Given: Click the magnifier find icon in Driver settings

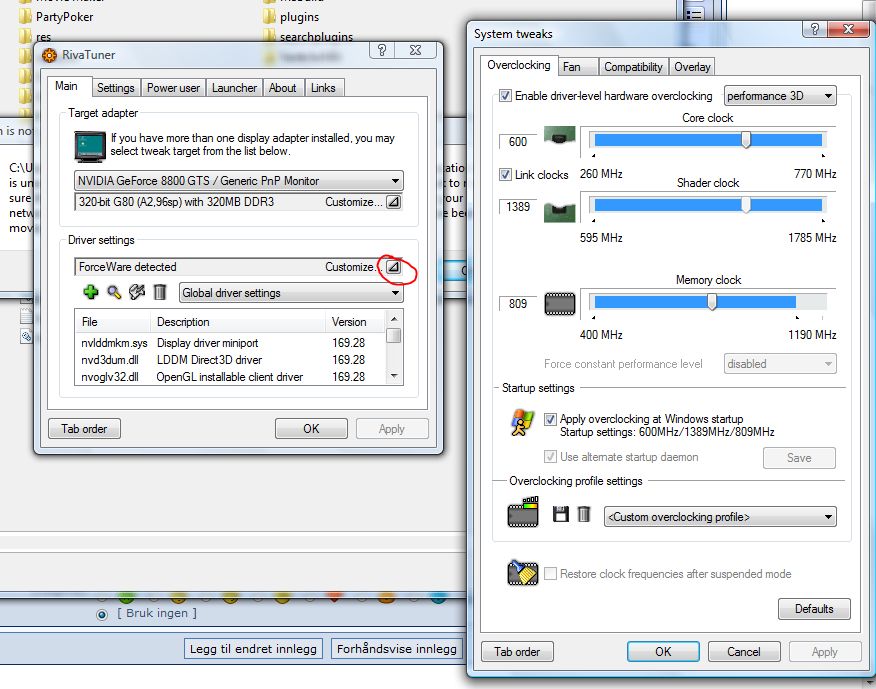Looking at the screenshot, I should click(x=114, y=292).
